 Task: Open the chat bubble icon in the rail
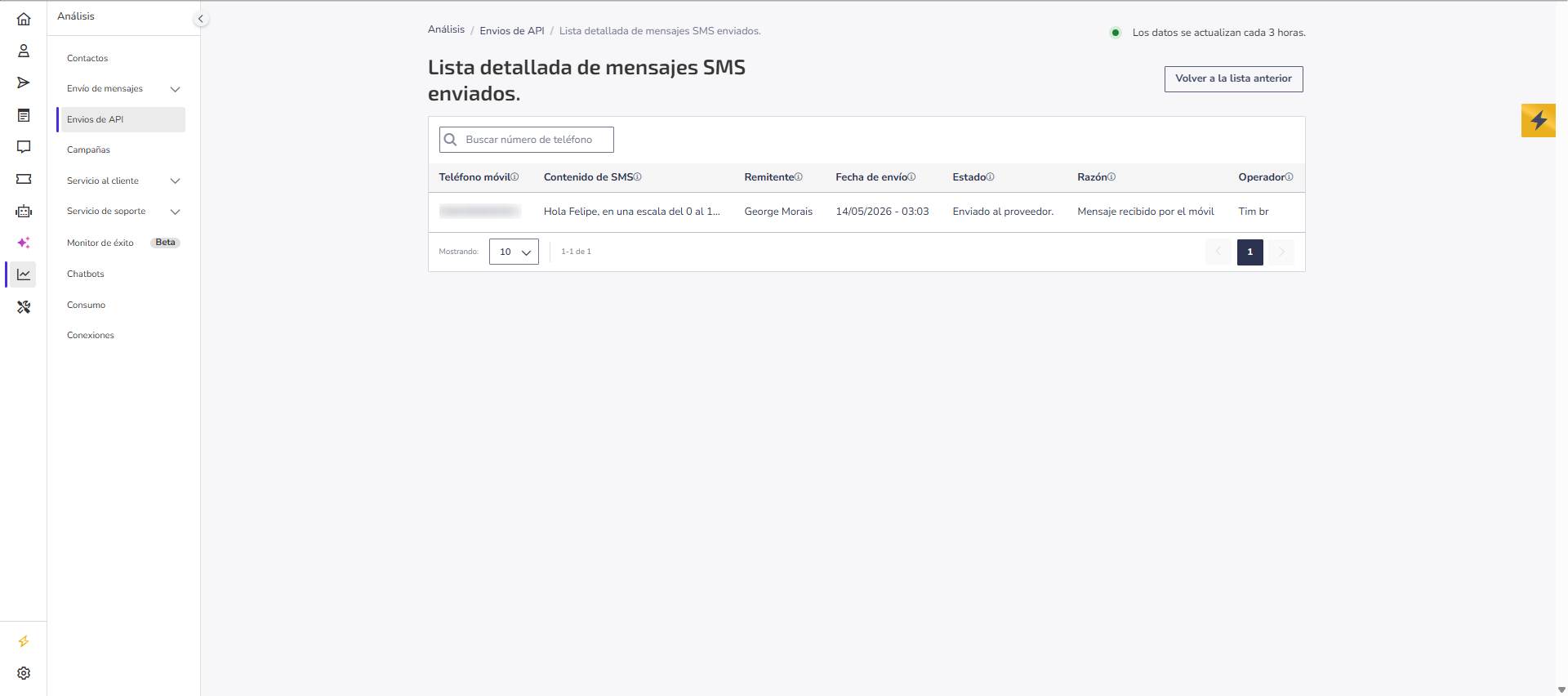[x=24, y=147]
